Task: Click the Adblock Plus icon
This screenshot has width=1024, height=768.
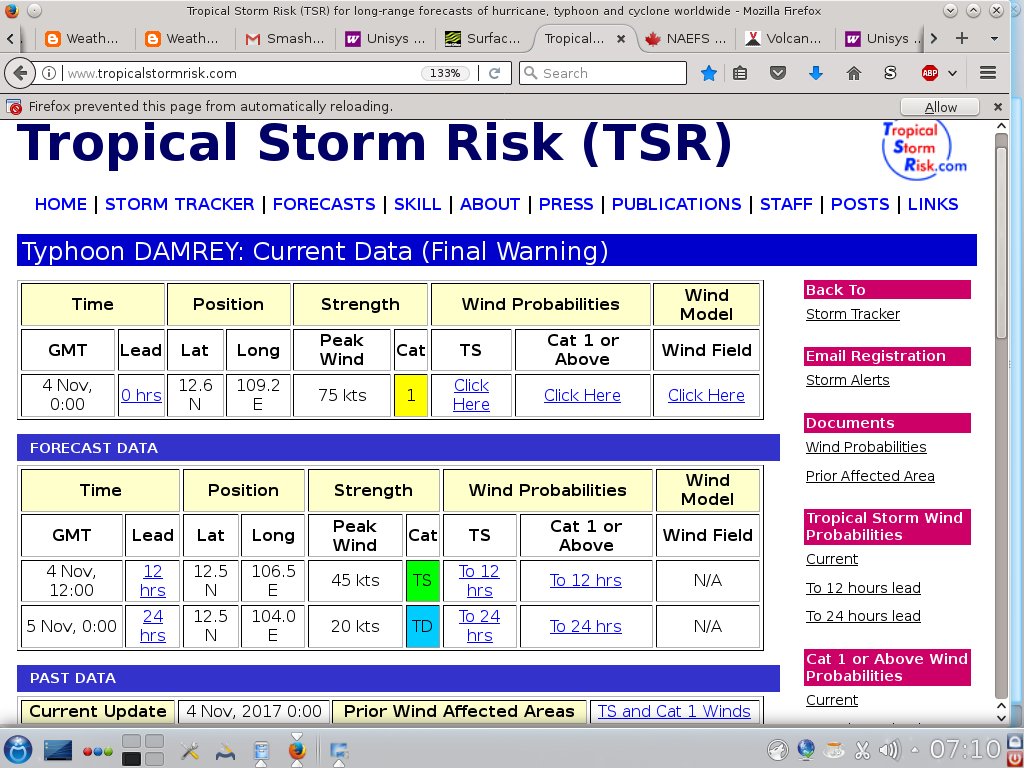Action: 929,73
